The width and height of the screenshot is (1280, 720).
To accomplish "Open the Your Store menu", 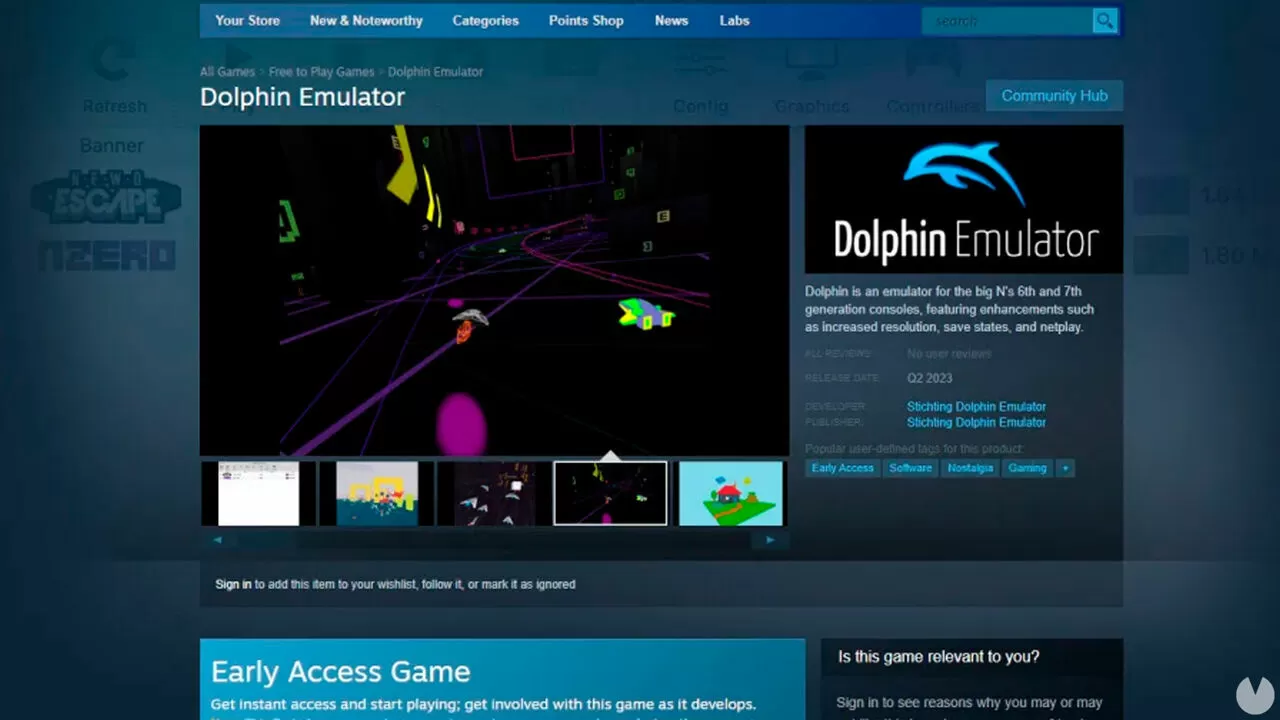I will tap(247, 20).
